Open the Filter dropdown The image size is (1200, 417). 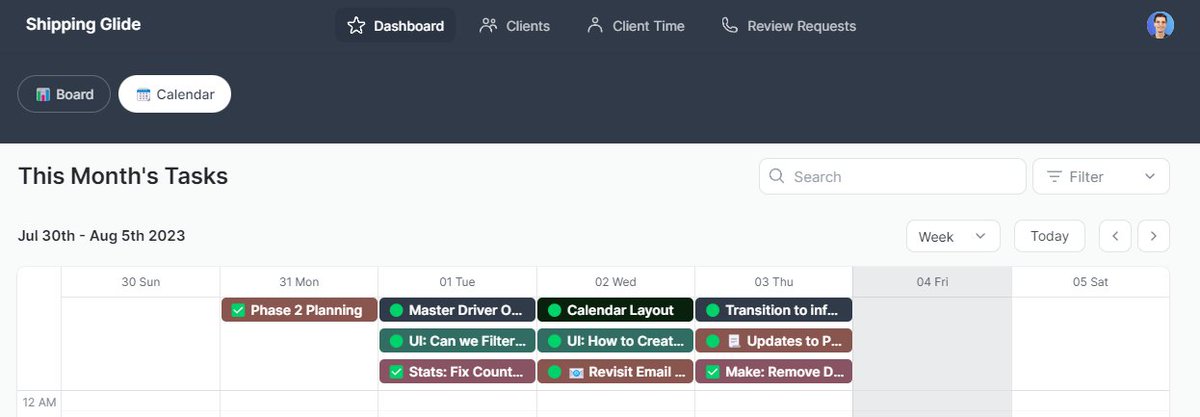[1101, 176]
